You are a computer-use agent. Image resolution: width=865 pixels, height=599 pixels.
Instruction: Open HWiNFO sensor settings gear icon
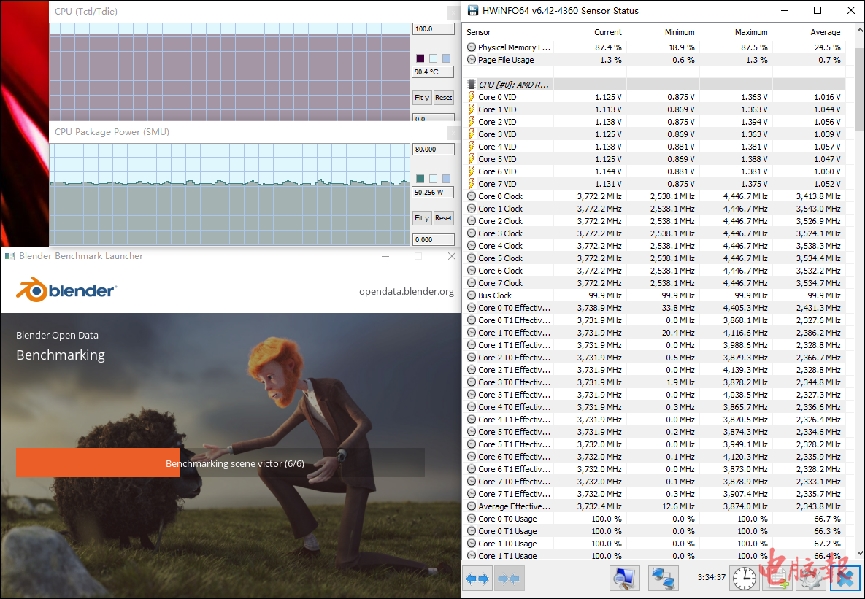[x=811, y=578]
